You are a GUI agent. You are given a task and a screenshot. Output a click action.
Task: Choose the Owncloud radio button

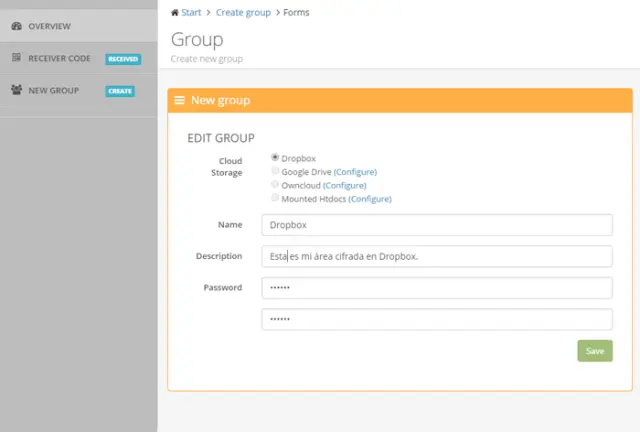coord(275,185)
